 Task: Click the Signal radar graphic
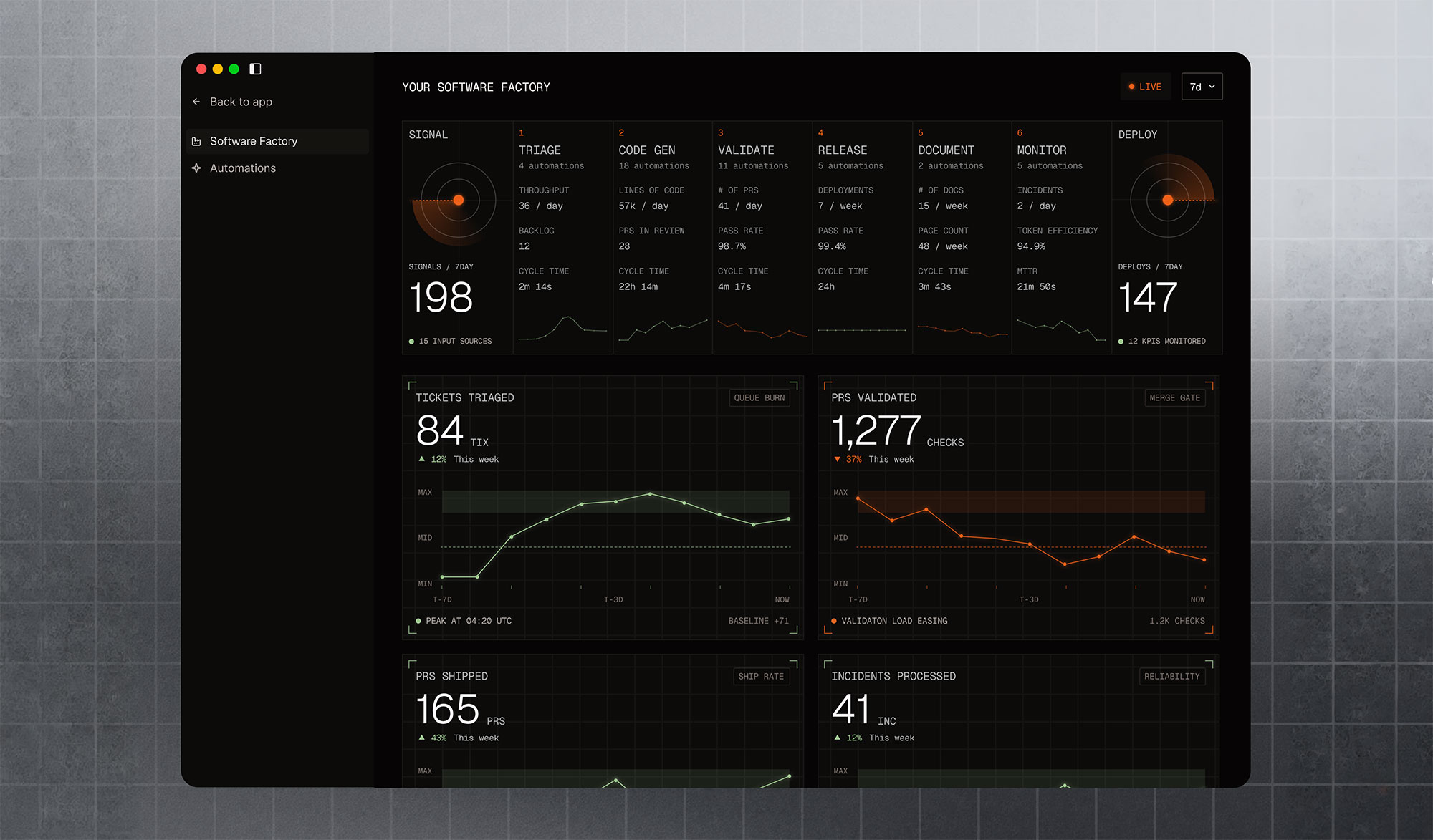[454, 202]
